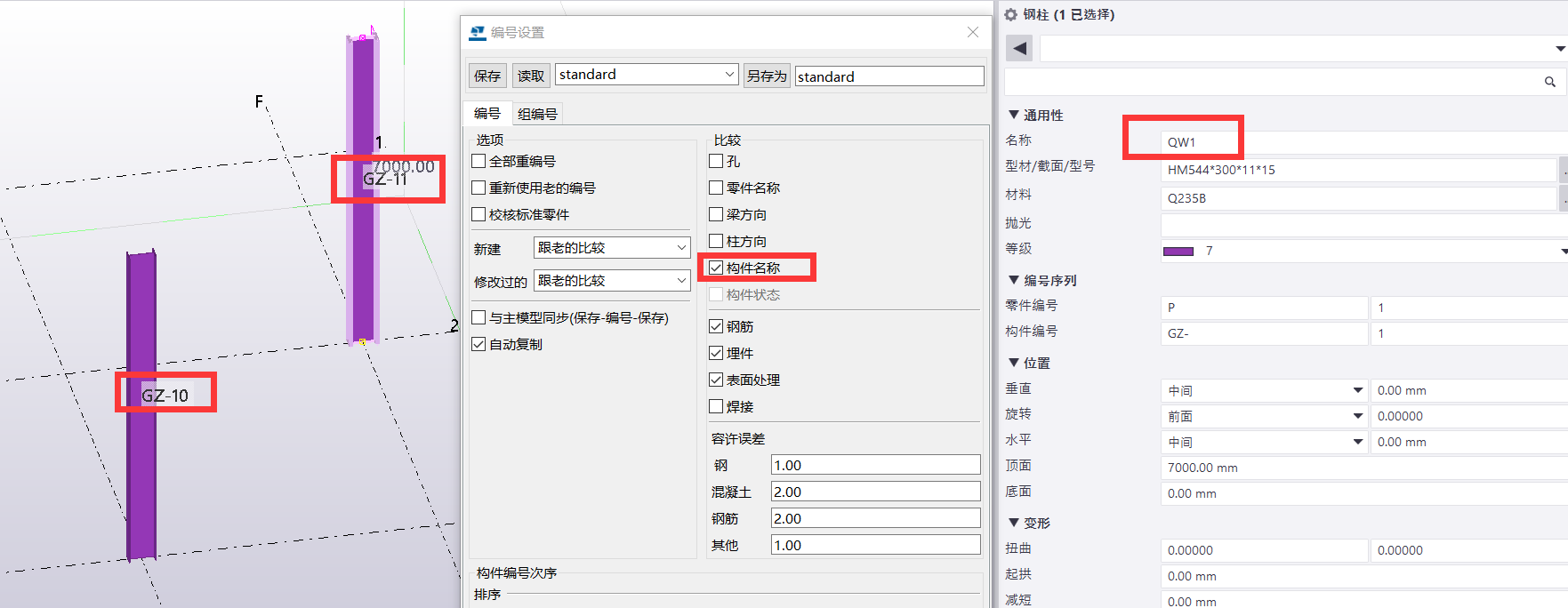1568x608 pixels.
Task: Click the 钢柱 panel gear icon
Action: (1011, 14)
